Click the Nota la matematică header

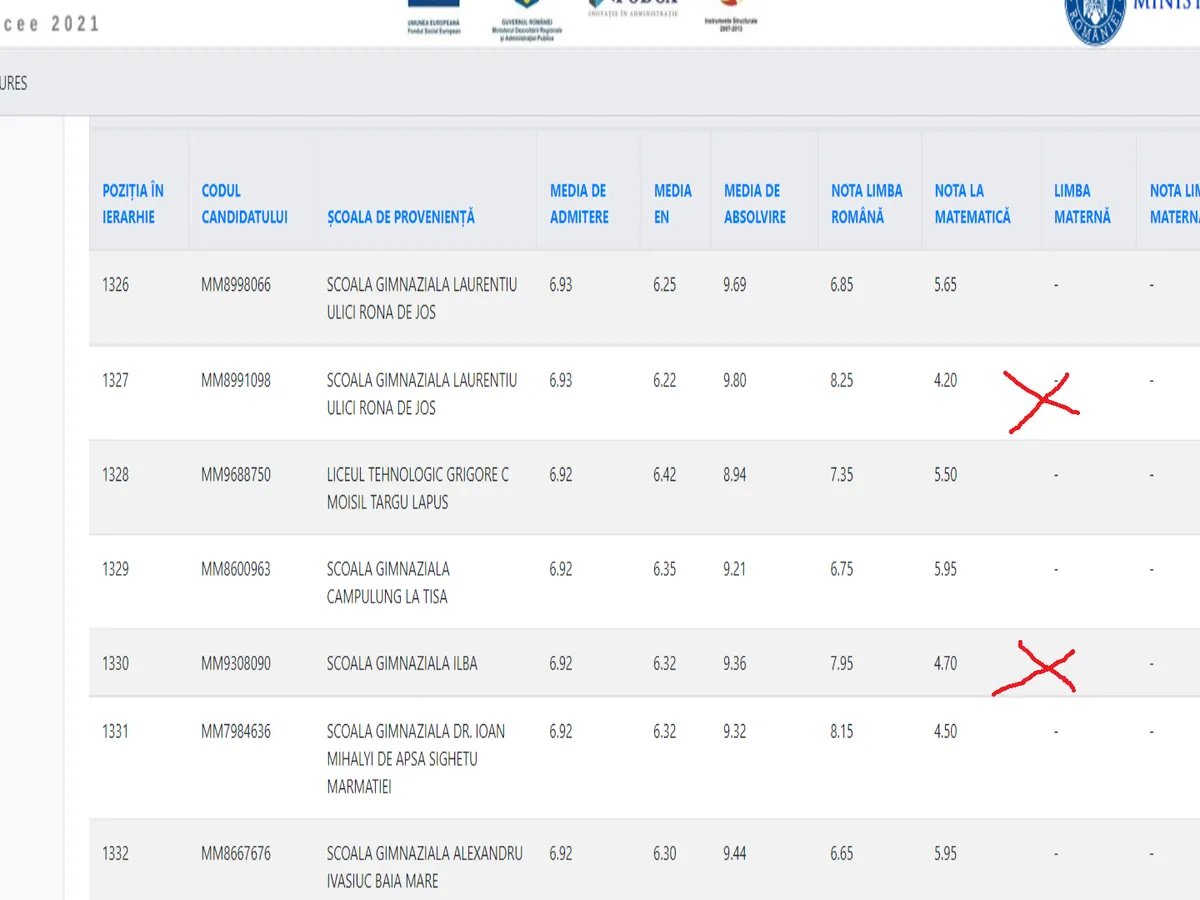972,203
